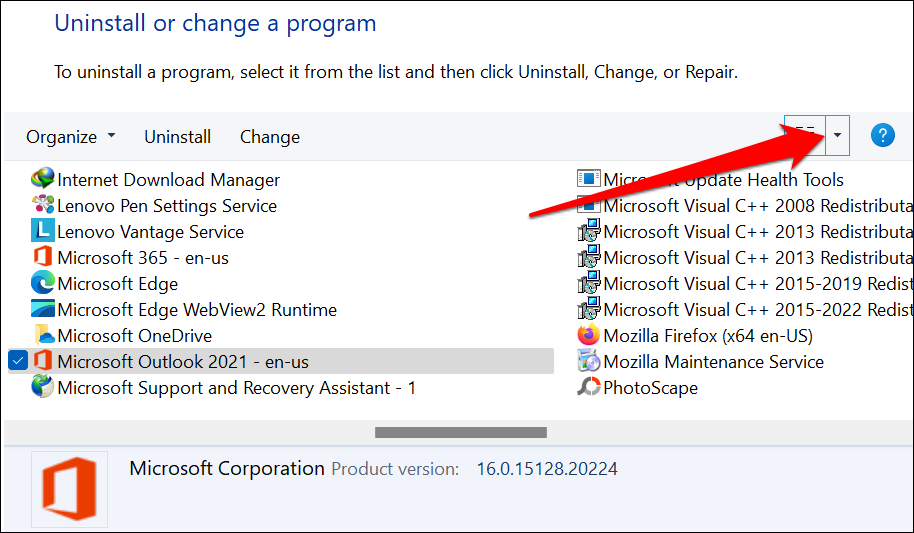Select the Mozilla Maintenance Service entry
The height and width of the screenshot is (533, 914).
point(713,362)
